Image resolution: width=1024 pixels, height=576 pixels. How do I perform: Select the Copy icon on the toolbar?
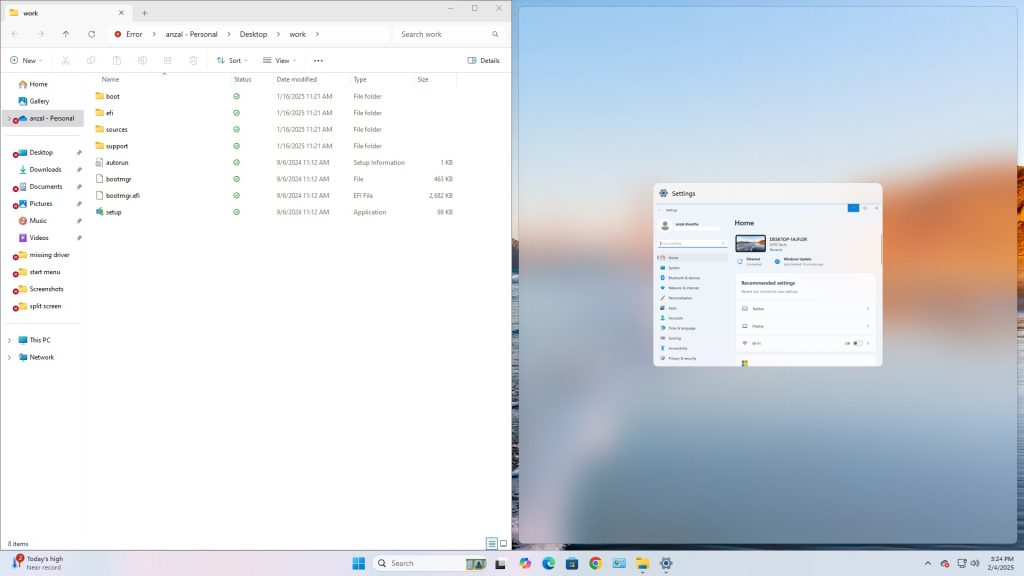point(91,60)
